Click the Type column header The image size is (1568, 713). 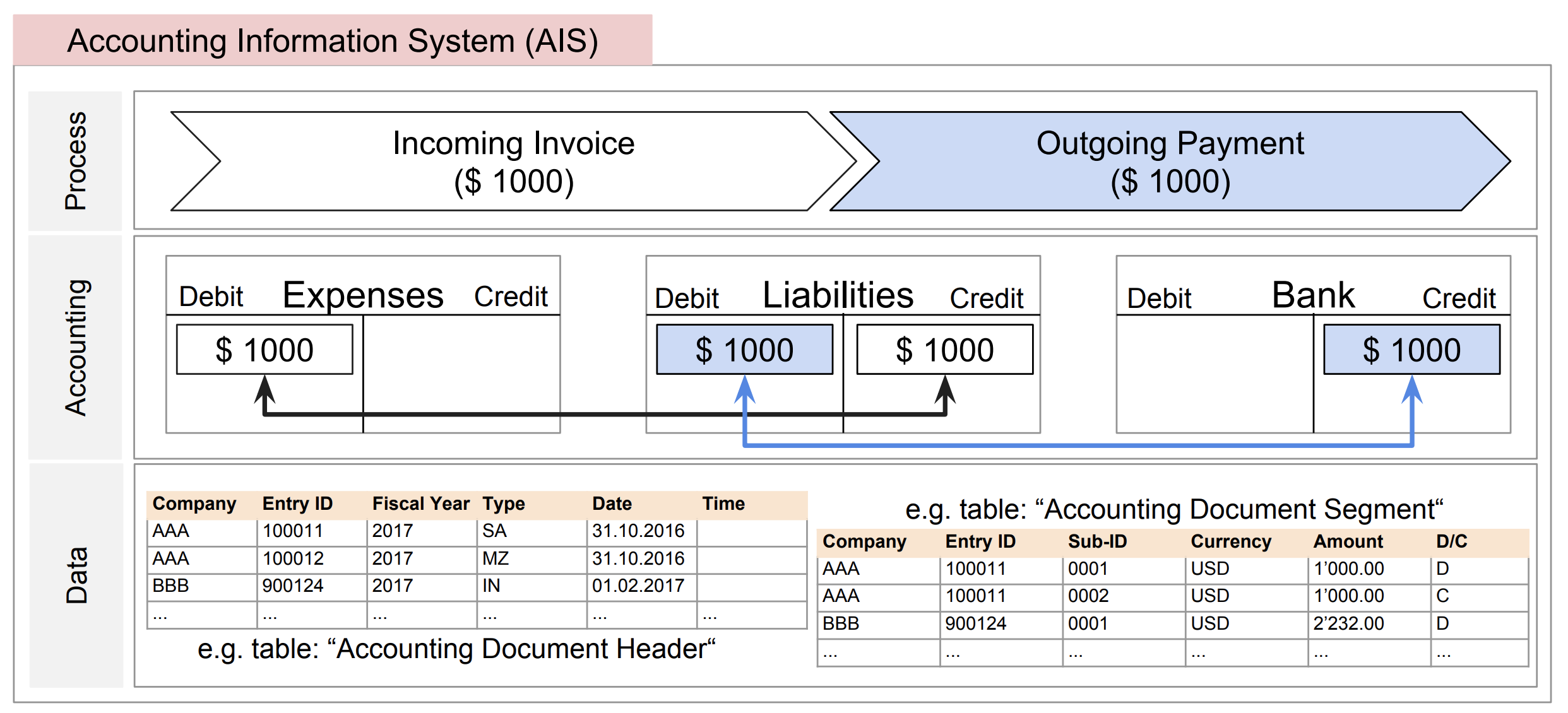tap(504, 504)
